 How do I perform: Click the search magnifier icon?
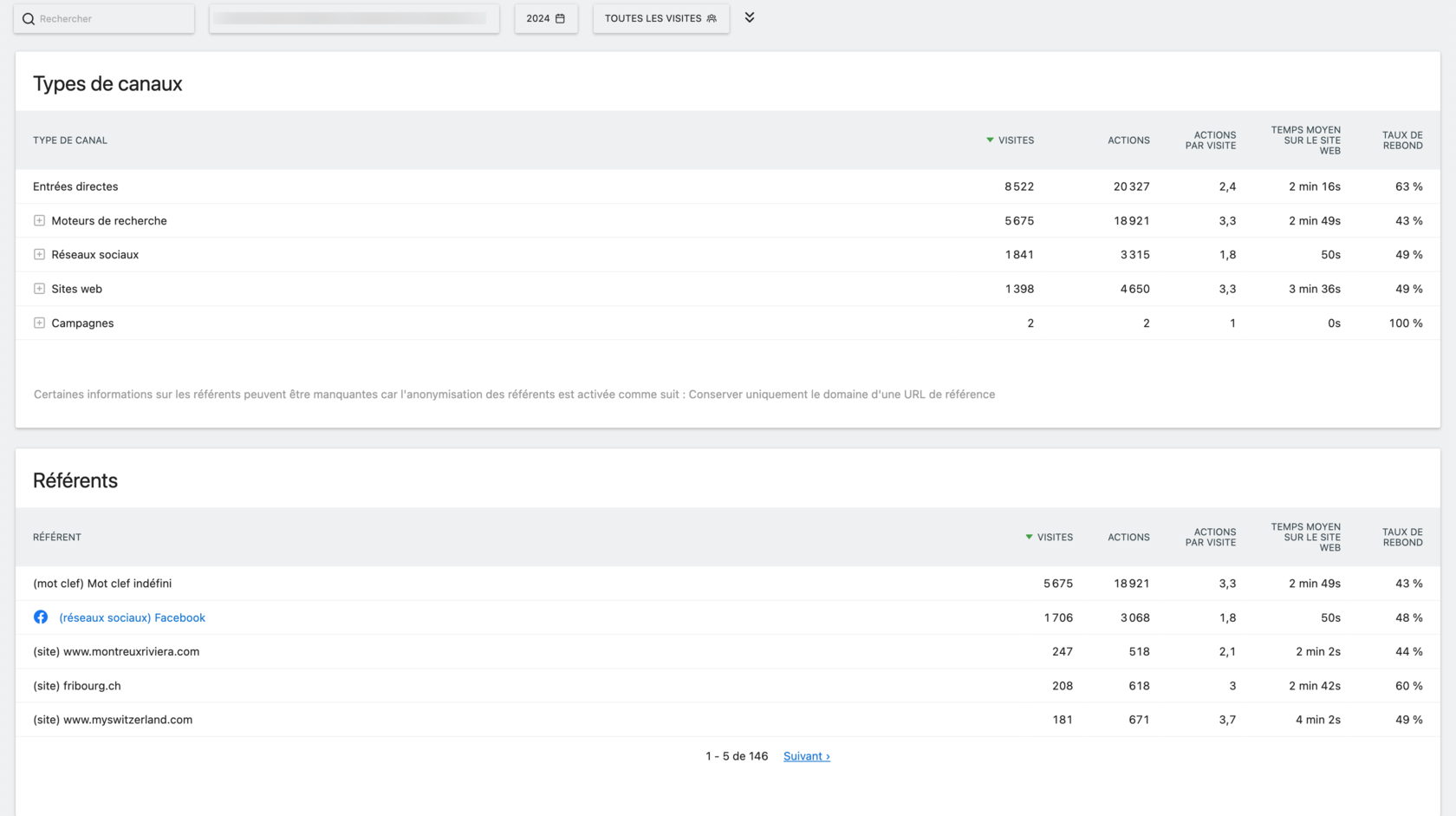(x=29, y=19)
